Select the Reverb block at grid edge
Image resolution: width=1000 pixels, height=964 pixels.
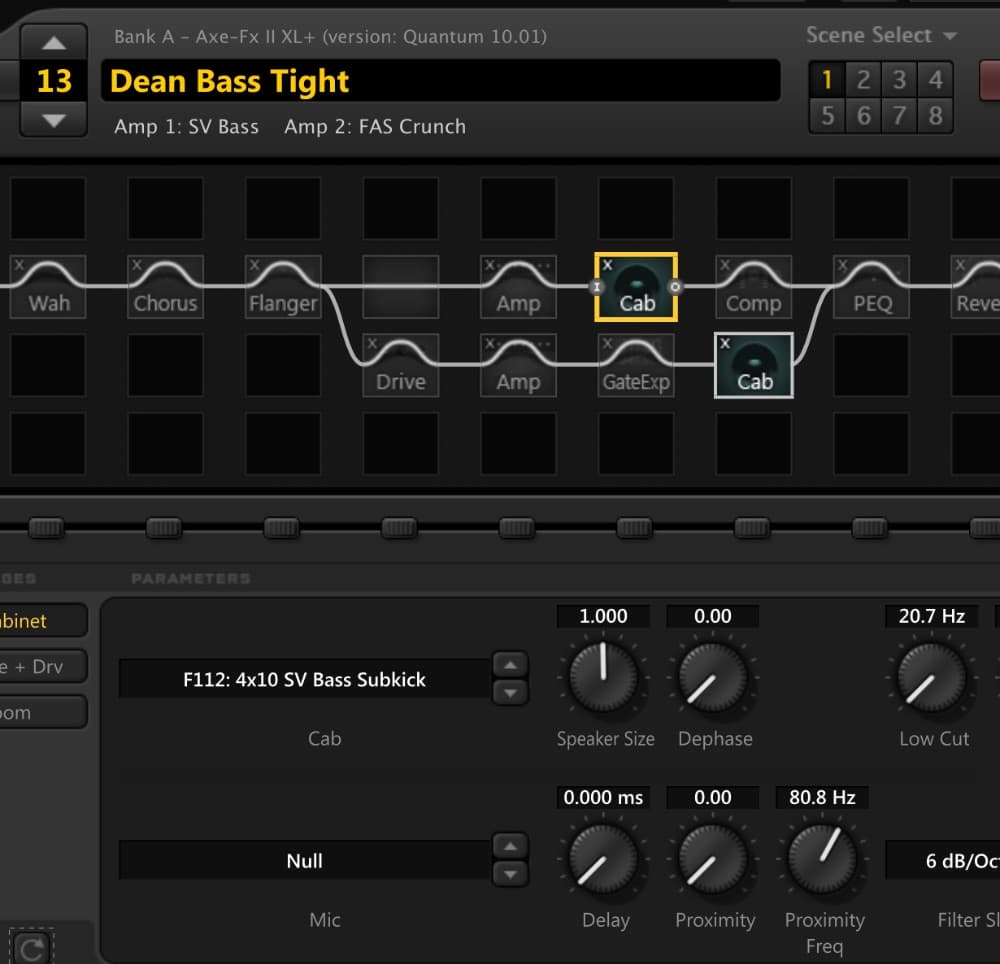click(x=976, y=287)
